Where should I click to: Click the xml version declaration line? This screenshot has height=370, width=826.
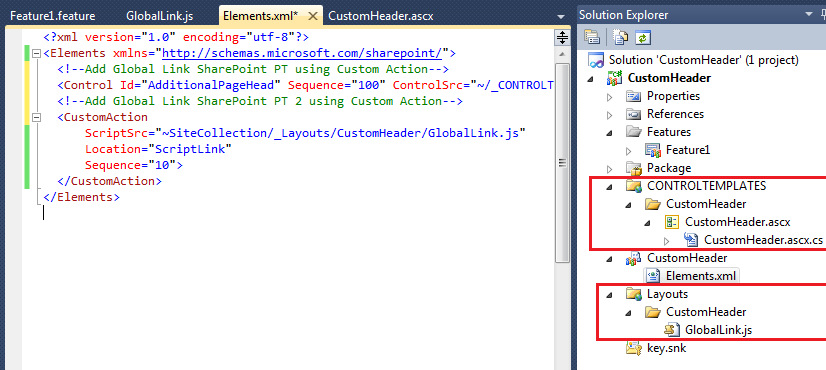pyautogui.click(x=176, y=37)
